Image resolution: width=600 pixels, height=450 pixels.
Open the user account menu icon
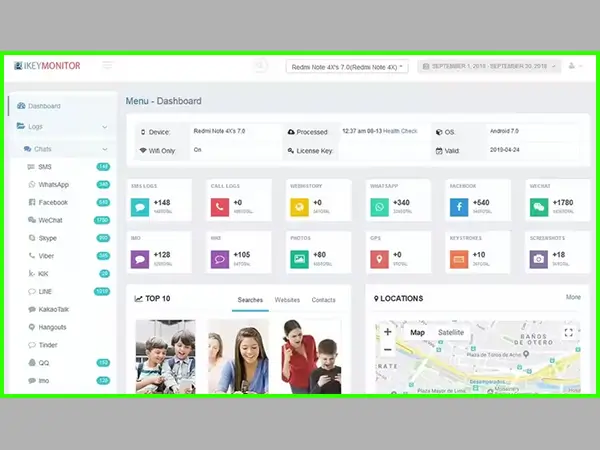click(575, 66)
